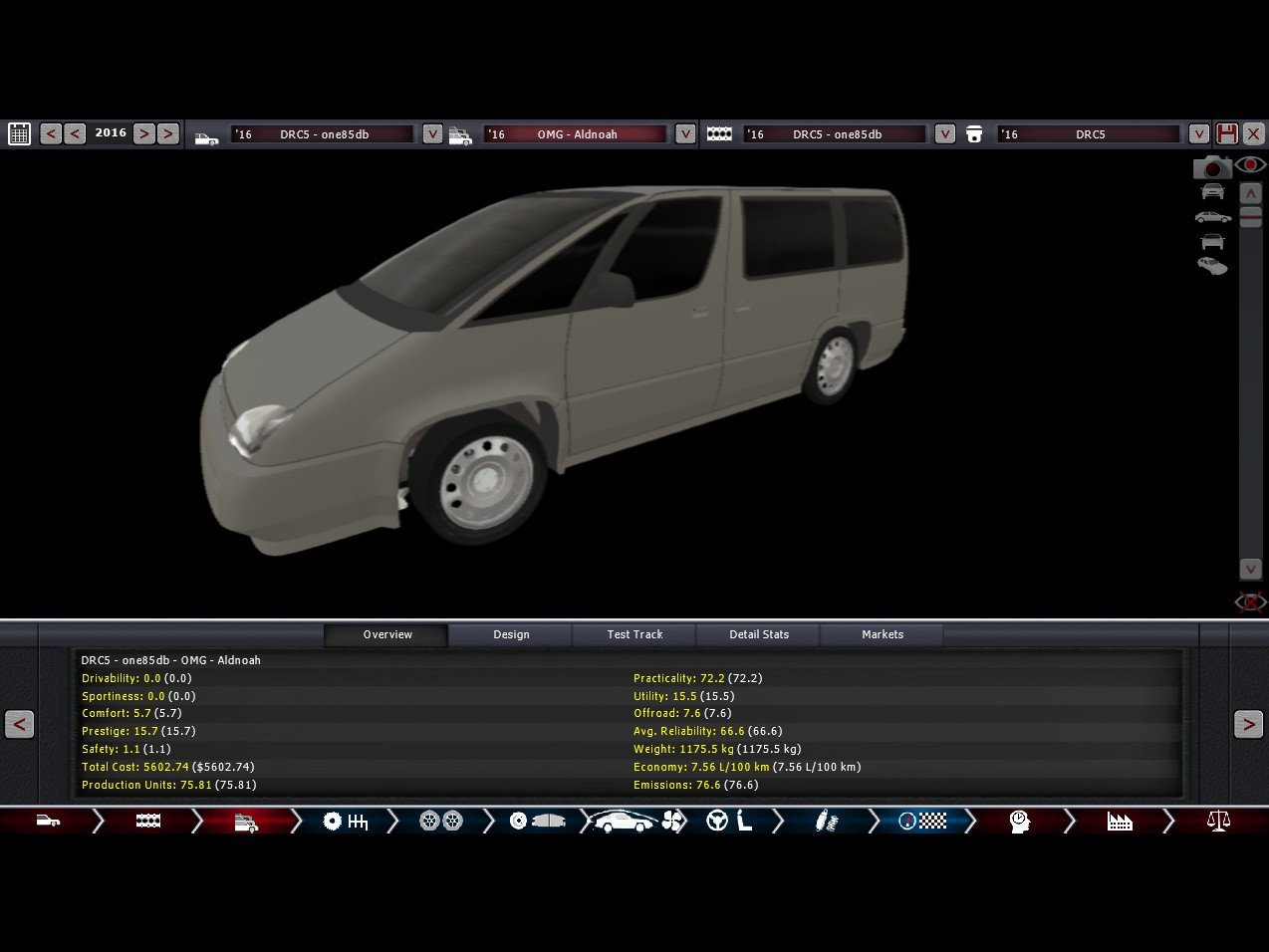Select the side view car icon
The height and width of the screenshot is (952, 1269).
[1212, 217]
